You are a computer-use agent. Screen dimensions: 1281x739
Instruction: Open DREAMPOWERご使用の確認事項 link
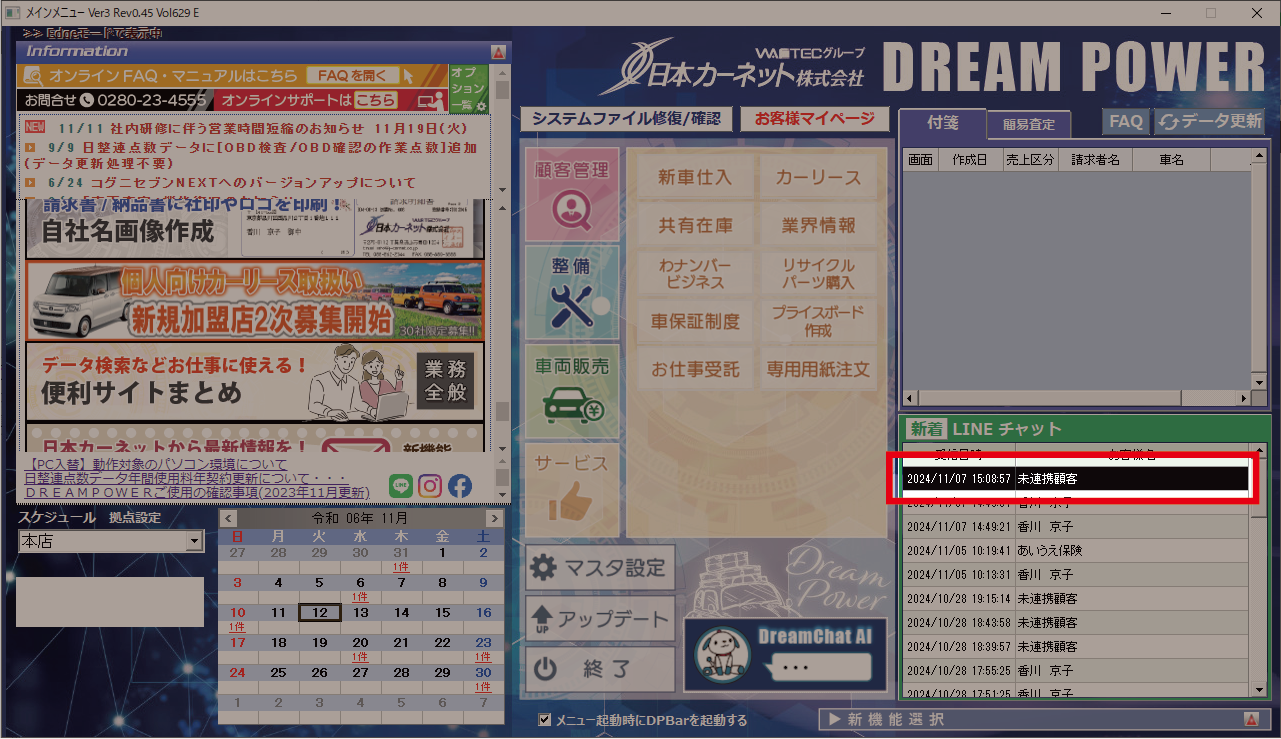pos(196,493)
